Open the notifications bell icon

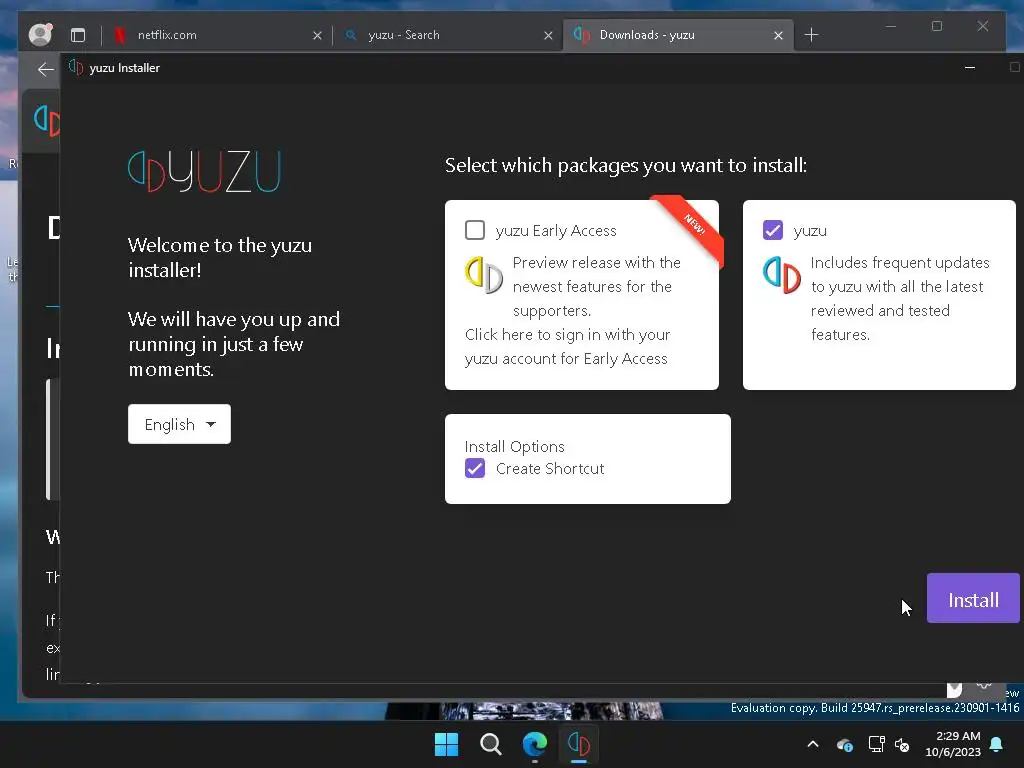[997, 744]
